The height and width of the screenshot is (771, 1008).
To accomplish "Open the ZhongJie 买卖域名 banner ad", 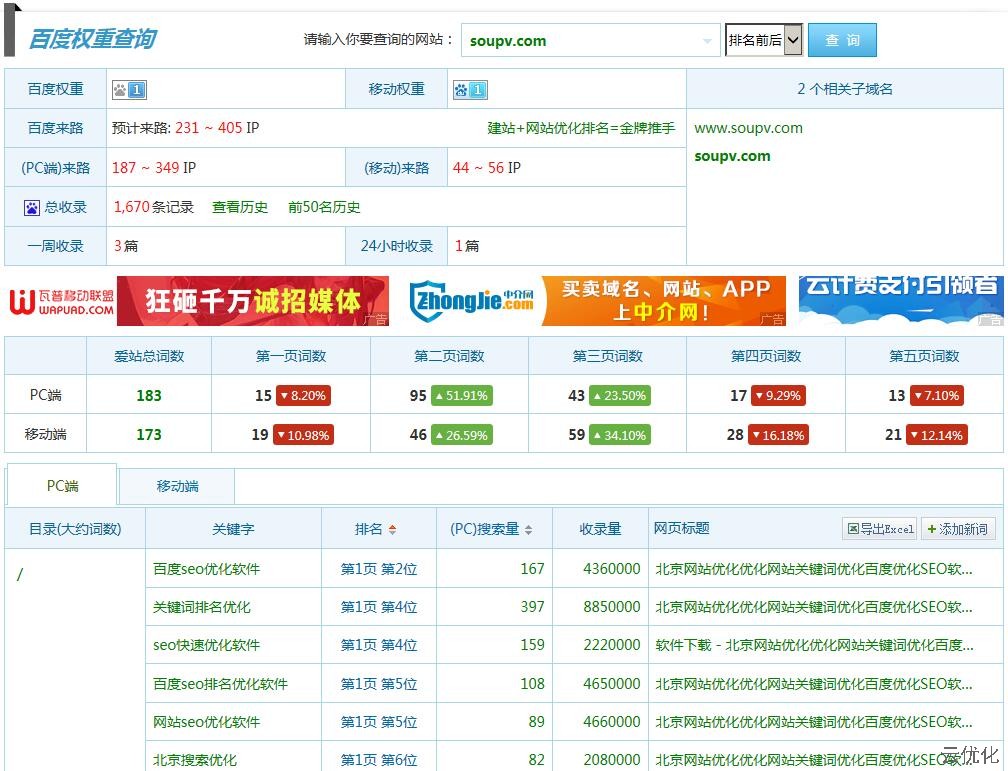I will coord(597,301).
